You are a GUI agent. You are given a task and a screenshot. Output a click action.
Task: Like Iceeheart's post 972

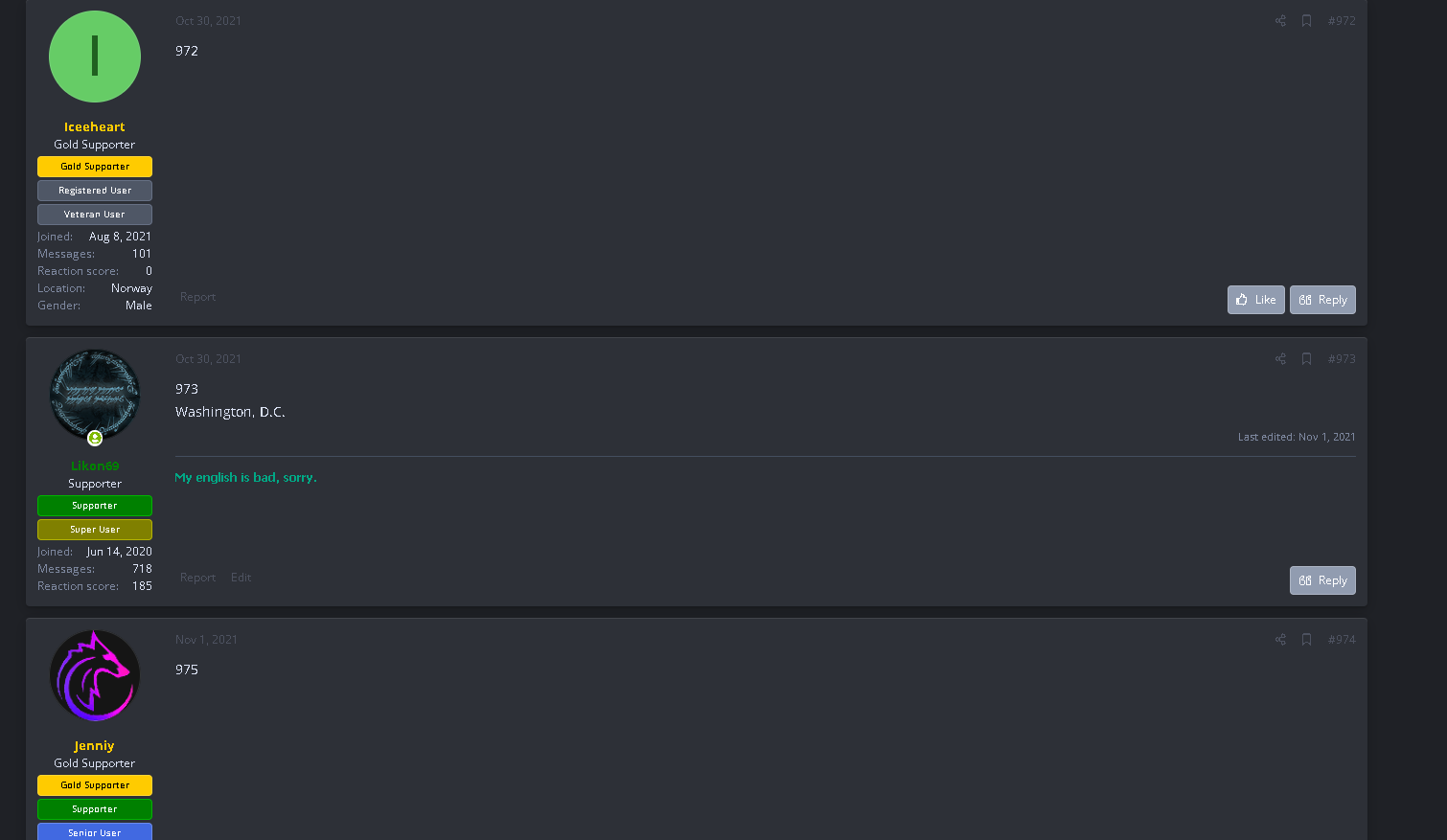pyautogui.click(x=1255, y=300)
